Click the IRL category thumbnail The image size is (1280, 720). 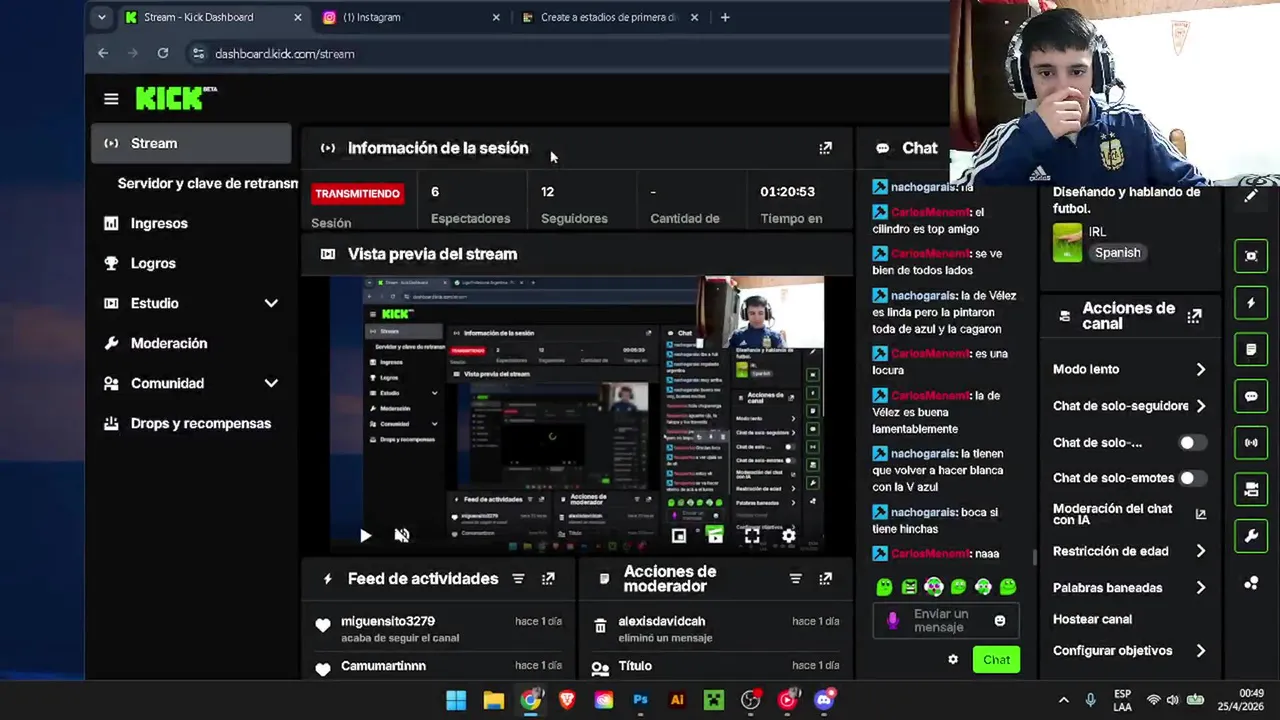click(x=1067, y=242)
